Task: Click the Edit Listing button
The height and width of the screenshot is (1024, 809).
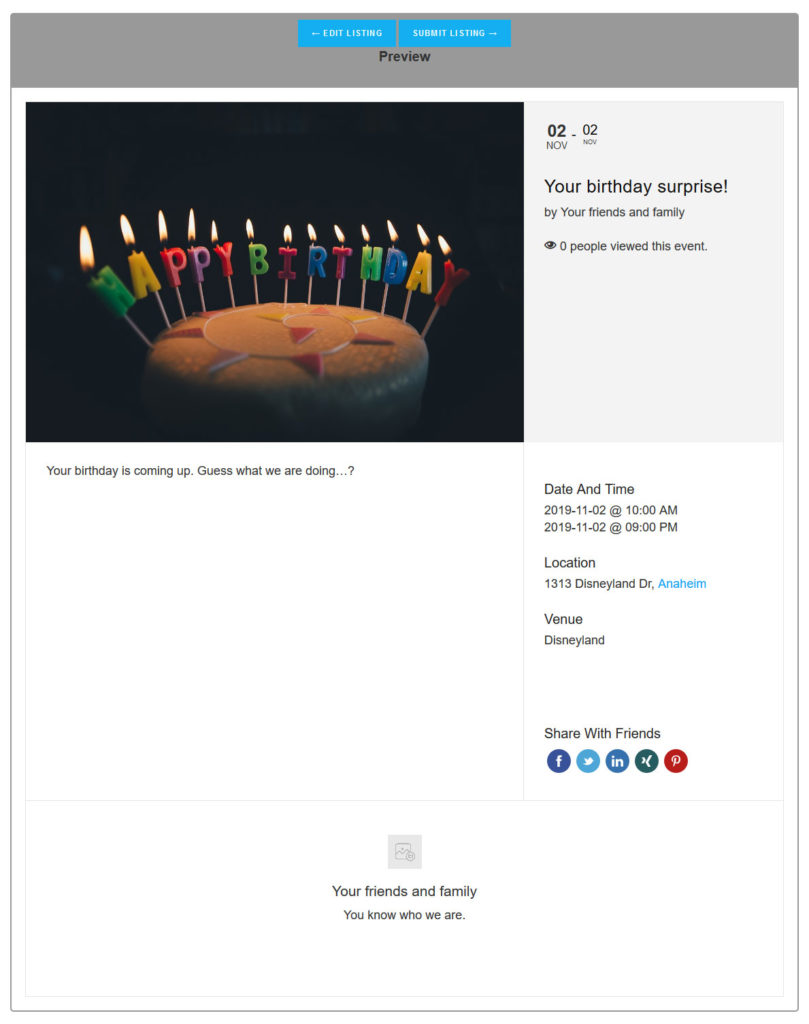Action: click(346, 33)
